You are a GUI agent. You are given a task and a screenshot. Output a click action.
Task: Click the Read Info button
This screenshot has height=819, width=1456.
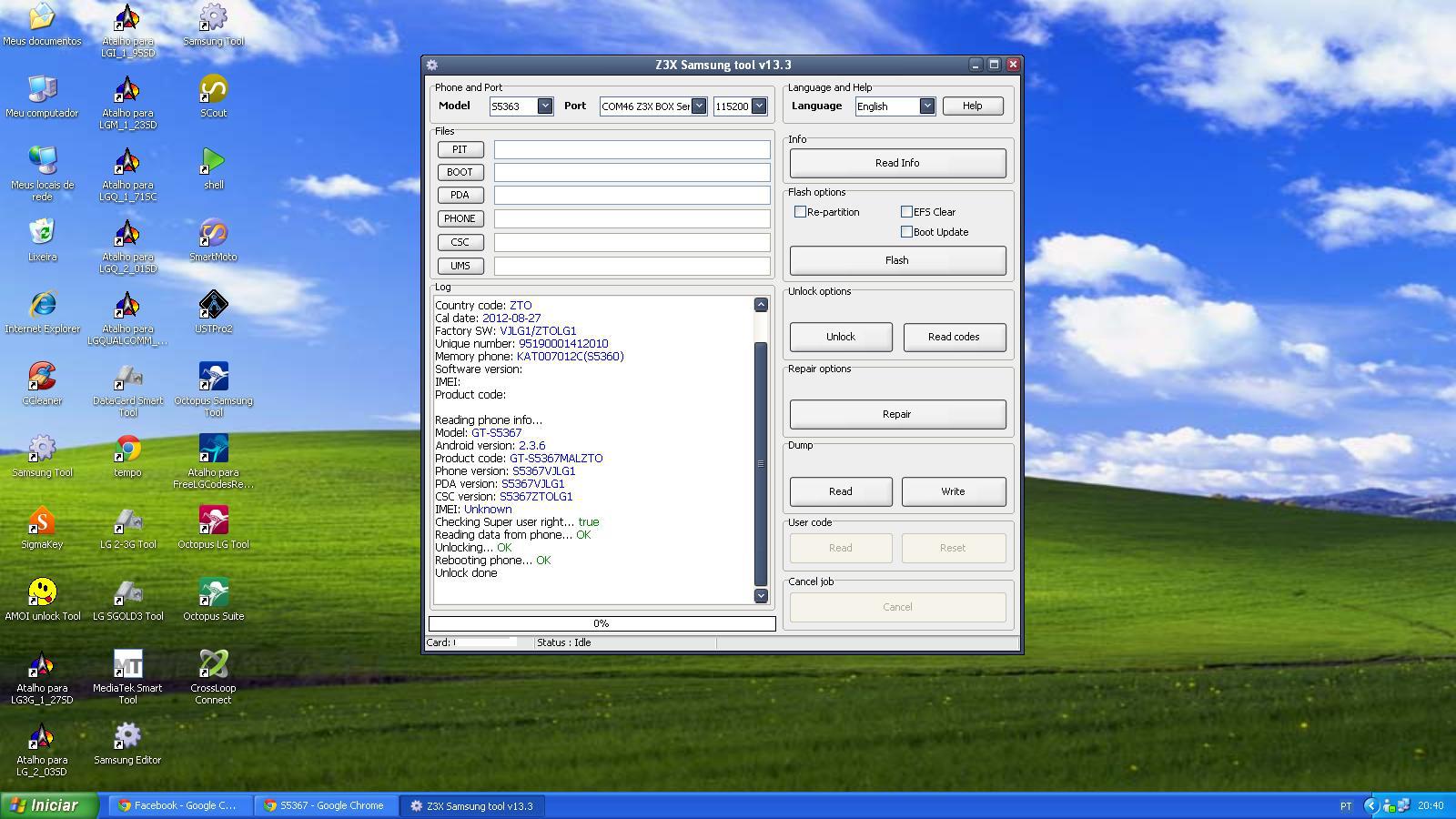[897, 163]
